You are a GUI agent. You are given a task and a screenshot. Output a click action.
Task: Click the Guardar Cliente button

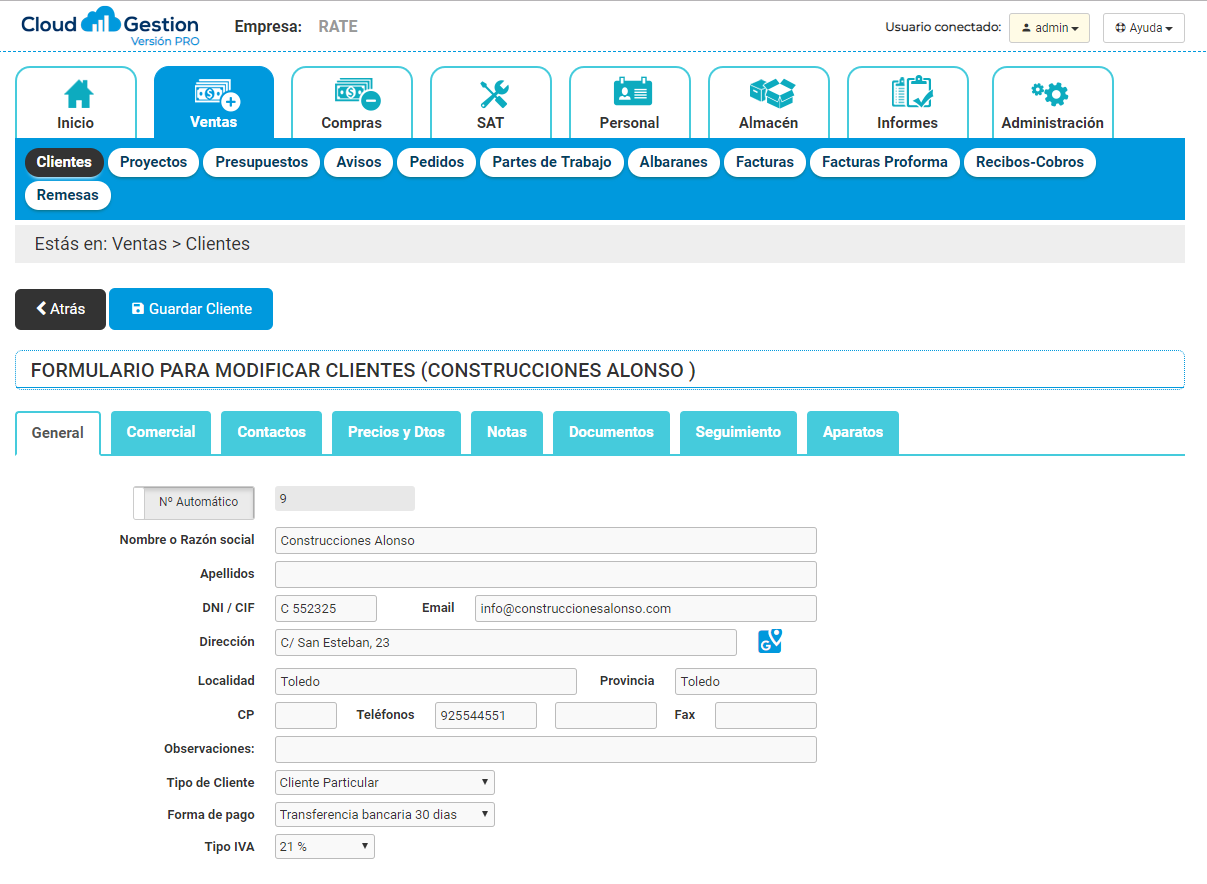point(191,309)
